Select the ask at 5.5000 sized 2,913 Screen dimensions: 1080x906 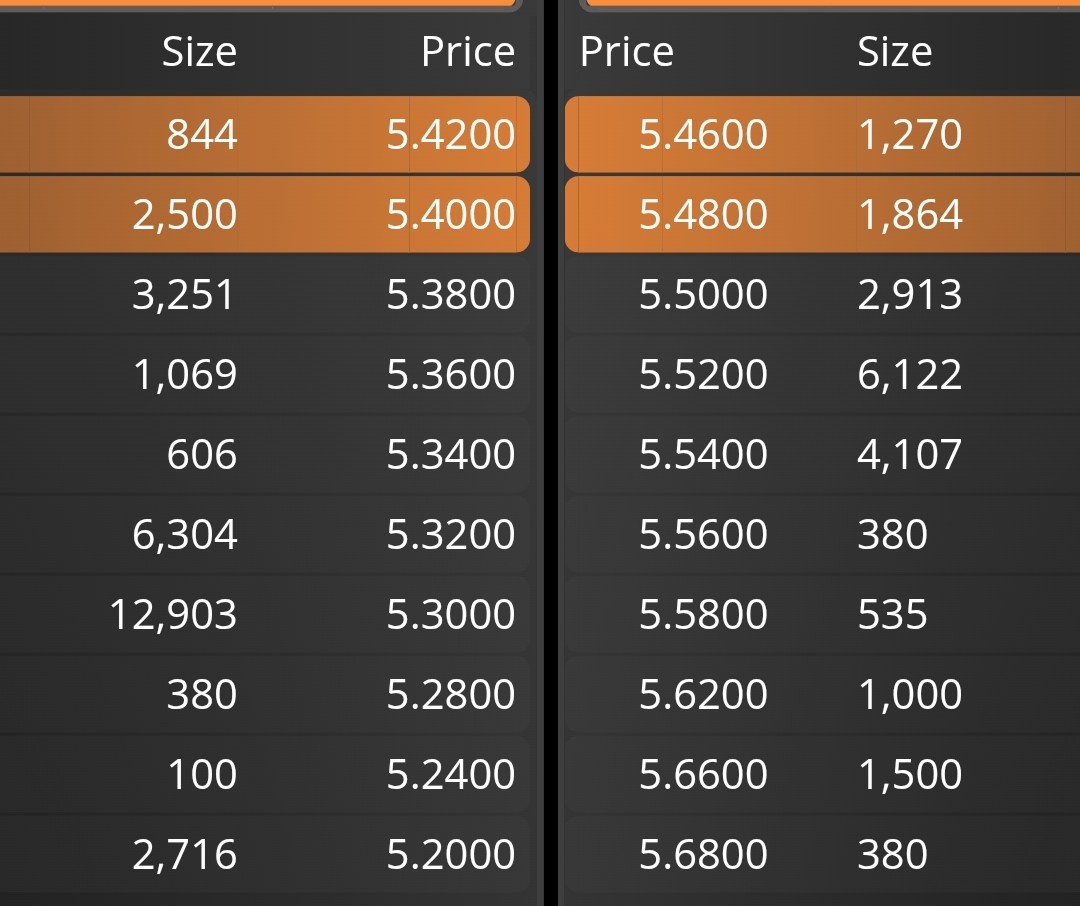point(822,294)
